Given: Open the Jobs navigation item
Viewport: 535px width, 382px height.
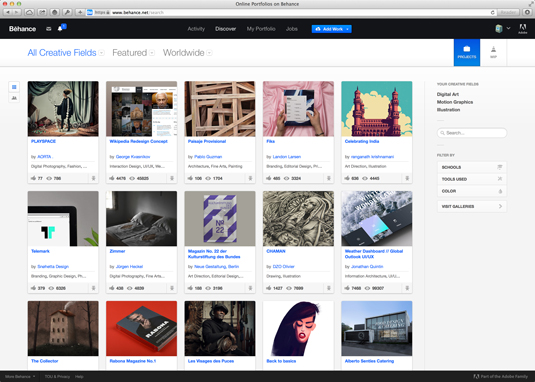Looking at the screenshot, I should [291, 29].
